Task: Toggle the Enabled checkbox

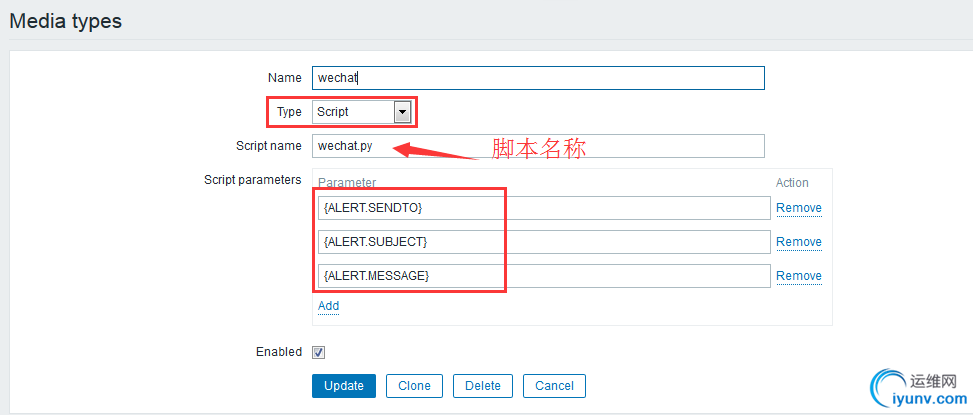Action: click(x=319, y=352)
